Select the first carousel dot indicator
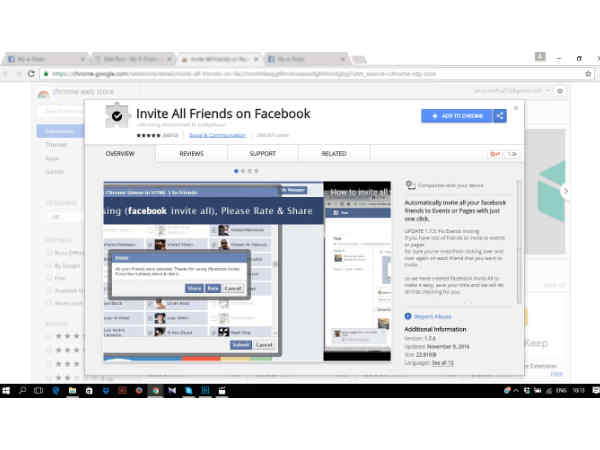Screen dimensions: 600x450 236,171
